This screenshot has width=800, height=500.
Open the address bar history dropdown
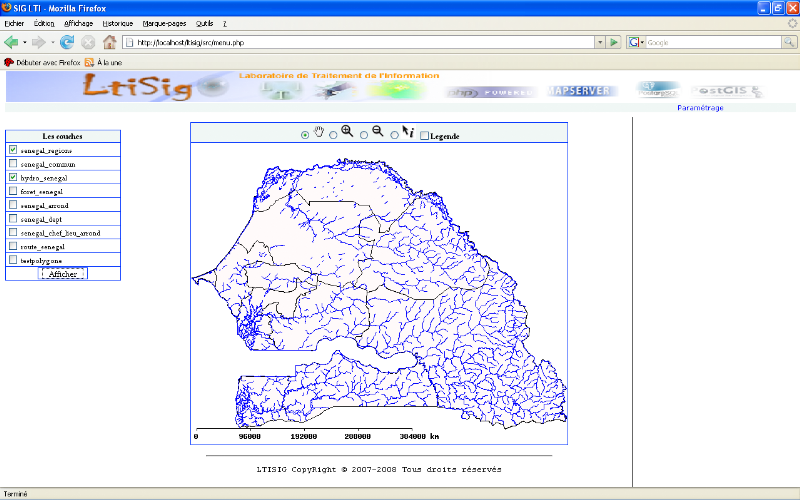tap(600, 42)
